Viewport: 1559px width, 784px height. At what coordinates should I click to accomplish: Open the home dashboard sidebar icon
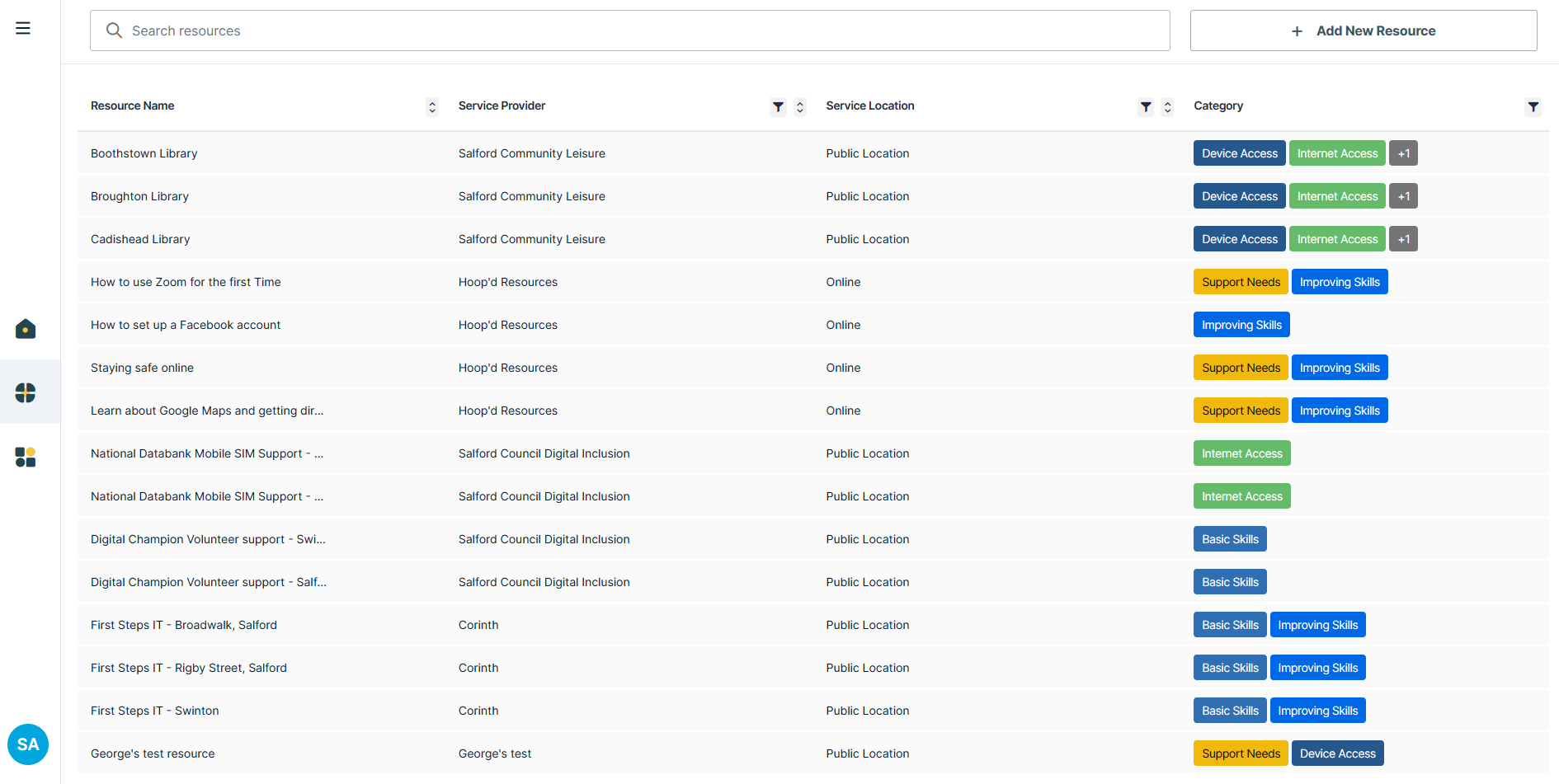coord(26,329)
